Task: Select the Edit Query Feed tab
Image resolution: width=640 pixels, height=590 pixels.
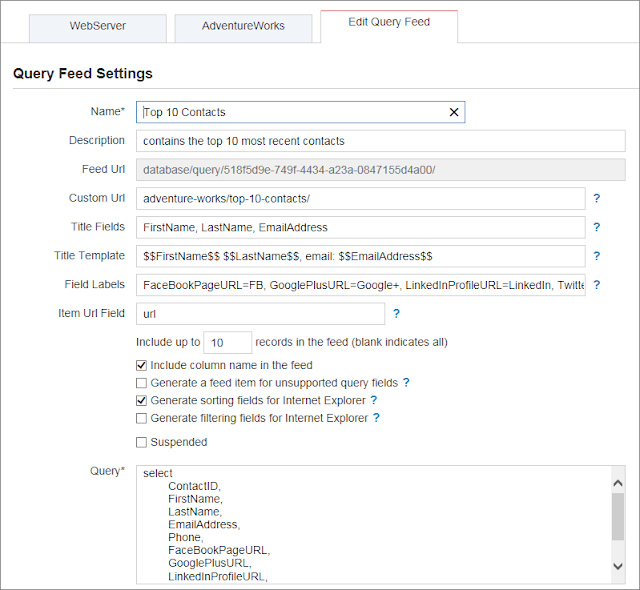Action: [389, 23]
